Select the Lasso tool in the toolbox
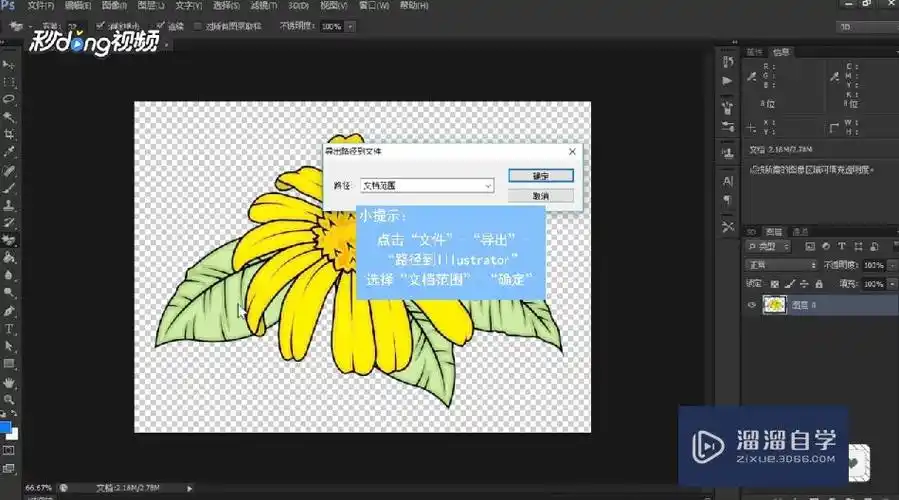Image resolution: width=899 pixels, height=500 pixels. click(x=9, y=99)
